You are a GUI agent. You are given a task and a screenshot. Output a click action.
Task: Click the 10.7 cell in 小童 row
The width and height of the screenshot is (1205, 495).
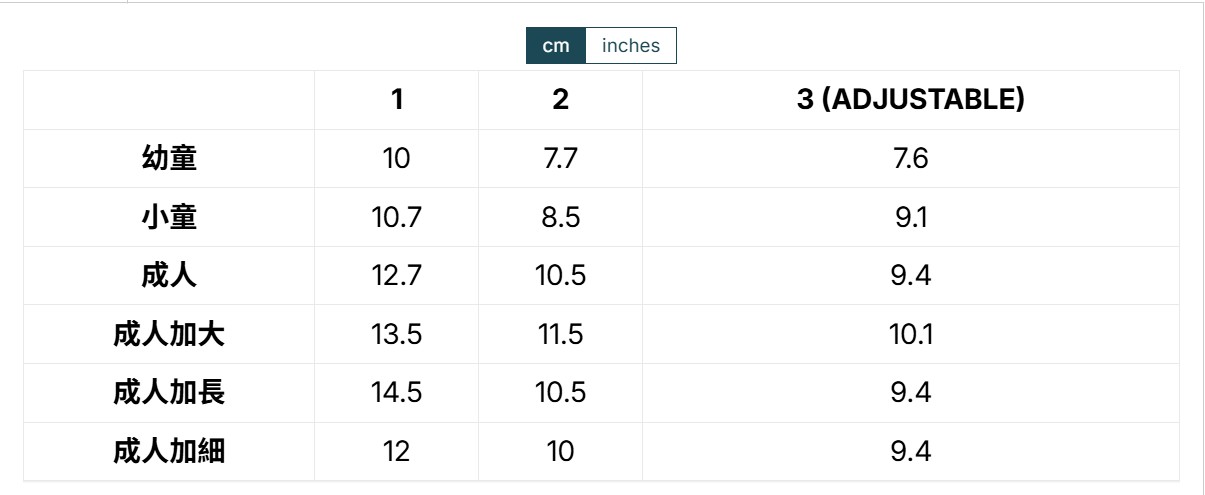(x=397, y=217)
